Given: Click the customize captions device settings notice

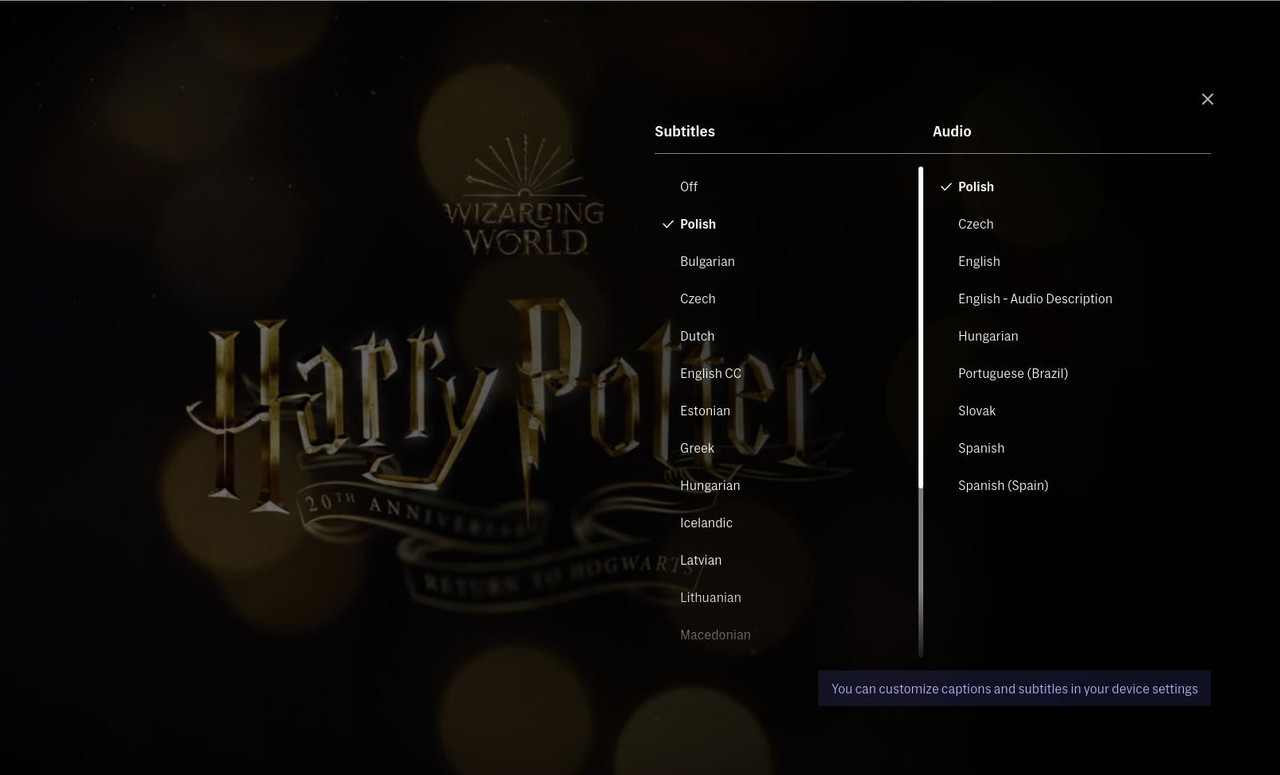Looking at the screenshot, I should pyautogui.click(x=1014, y=689).
